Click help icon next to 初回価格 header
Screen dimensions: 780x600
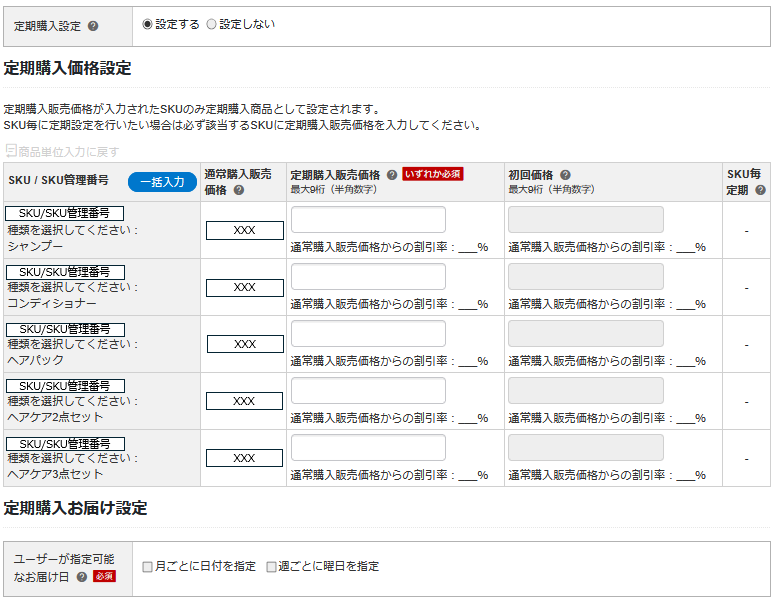click(x=566, y=174)
